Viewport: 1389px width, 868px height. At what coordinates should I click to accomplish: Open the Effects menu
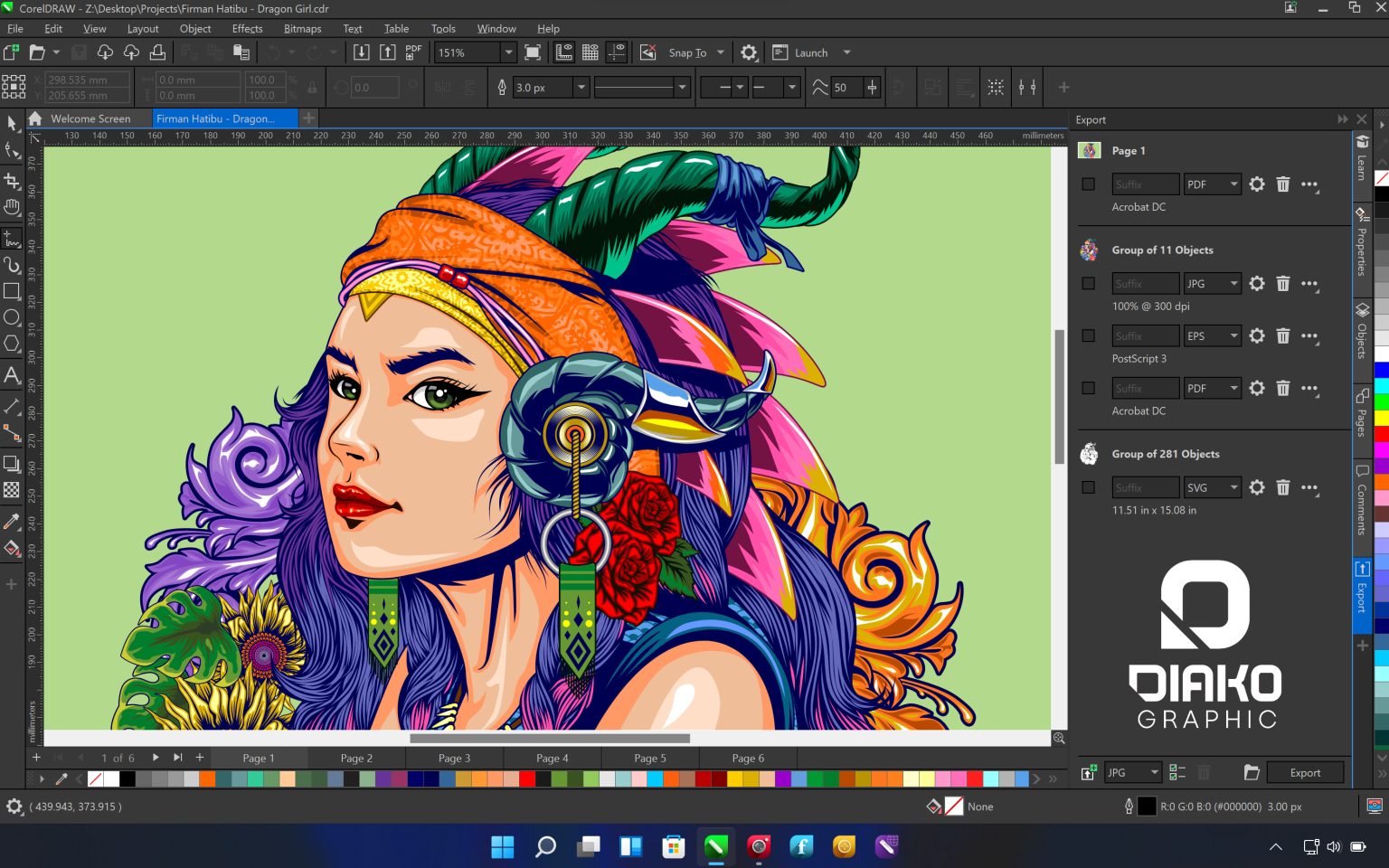(247, 29)
